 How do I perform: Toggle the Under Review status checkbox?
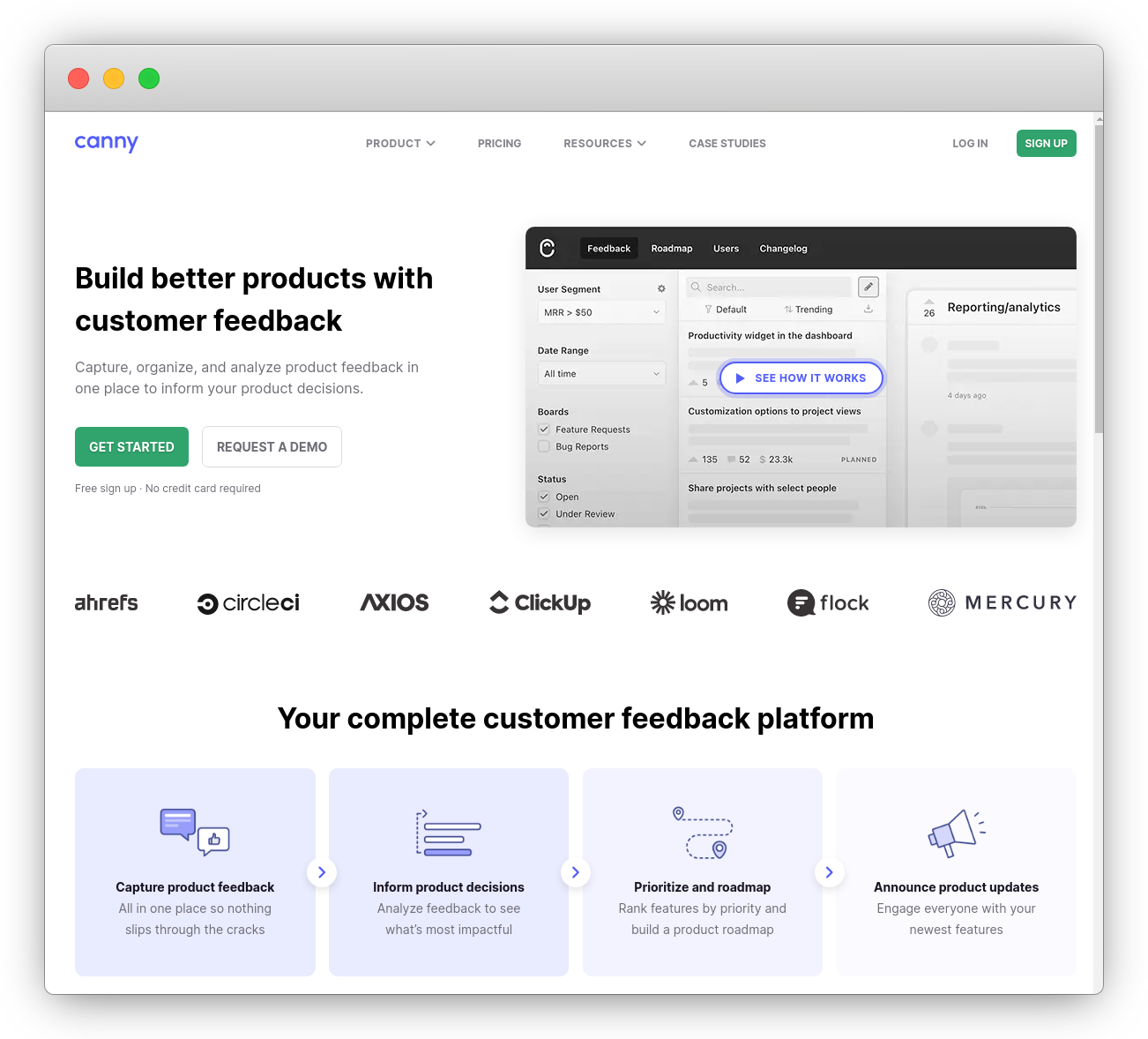pos(544,513)
